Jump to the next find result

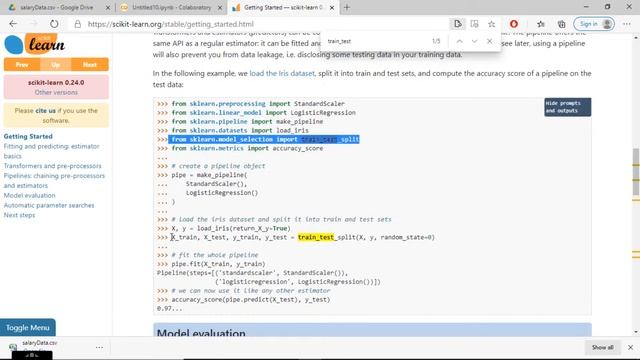click(x=474, y=41)
